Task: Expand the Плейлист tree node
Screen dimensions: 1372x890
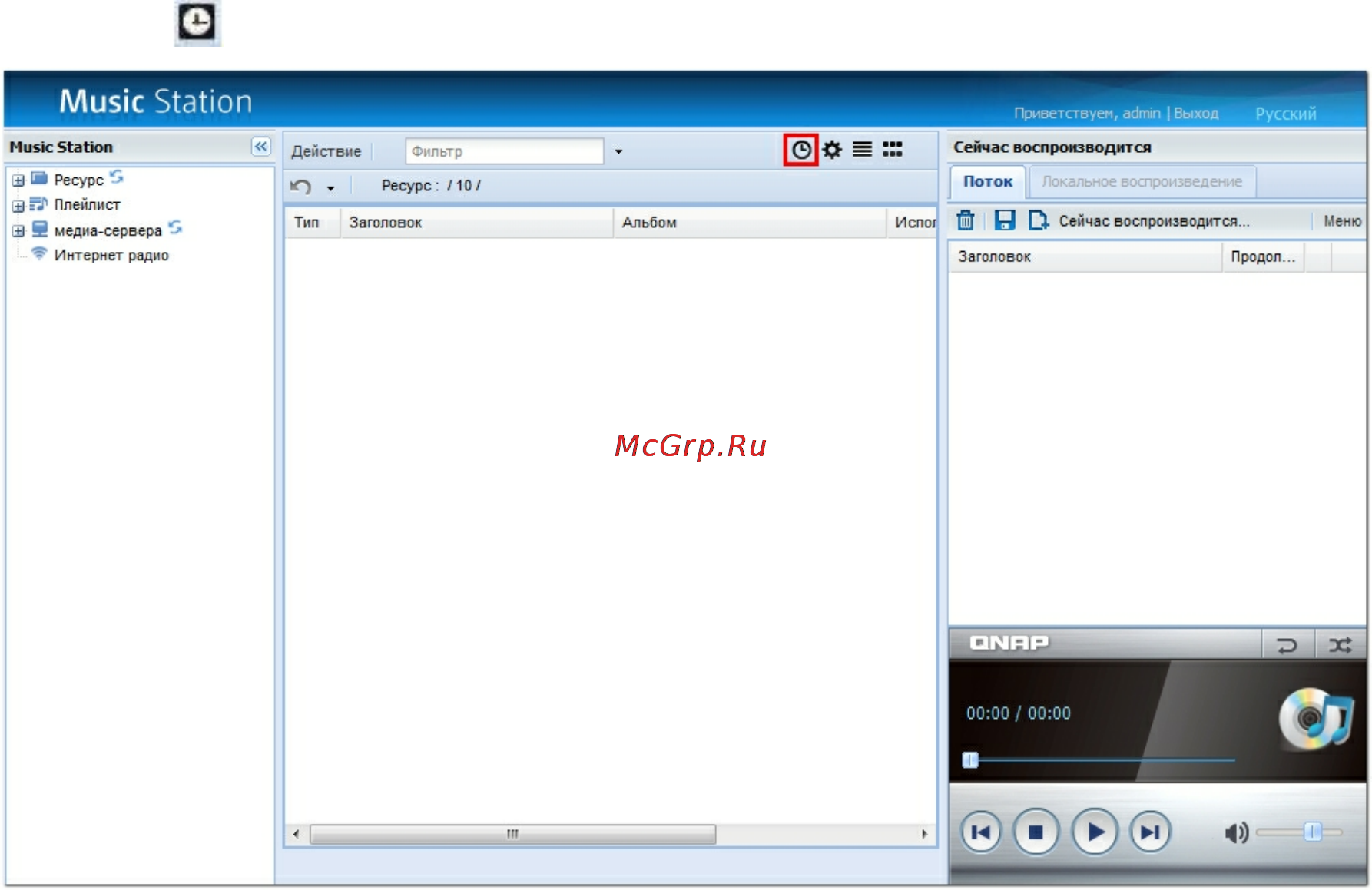Action: coord(18,206)
